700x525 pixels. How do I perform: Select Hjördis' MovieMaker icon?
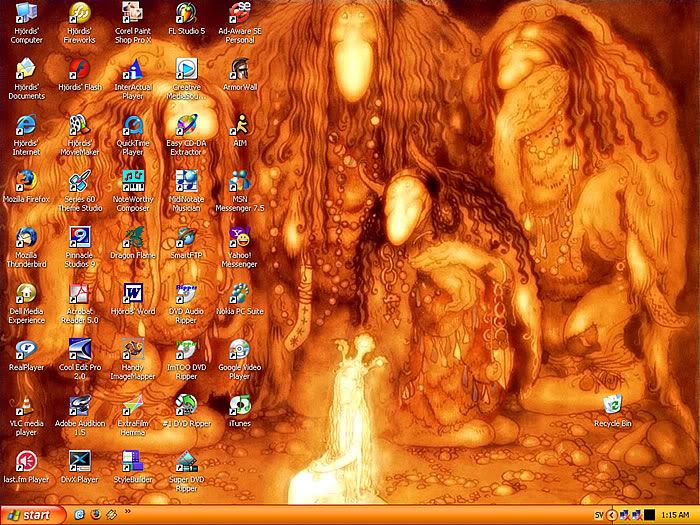click(x=79, y=125)
